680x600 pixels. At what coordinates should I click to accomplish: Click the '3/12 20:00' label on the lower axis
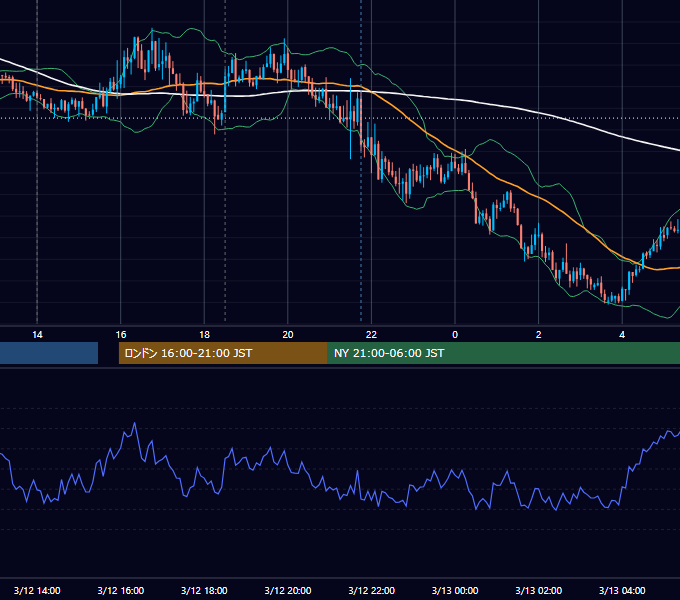coord(288,590)
